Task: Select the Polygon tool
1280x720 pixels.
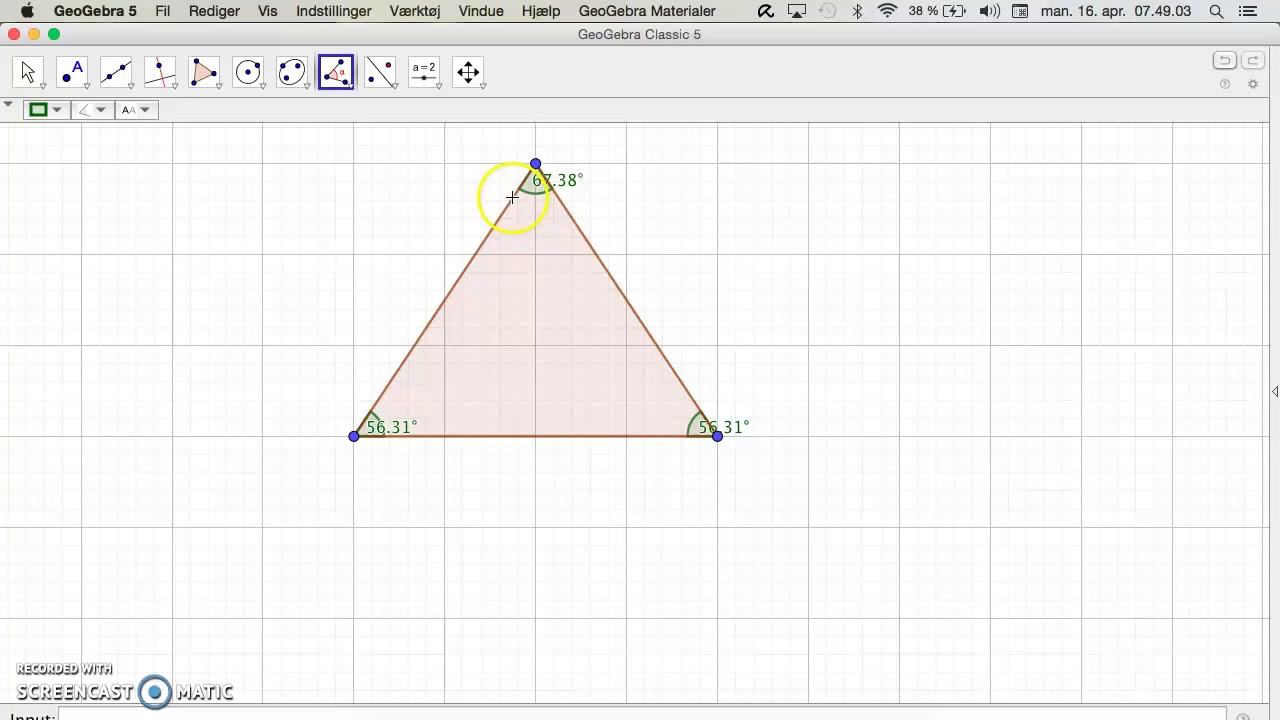Action: pos(204,72)
